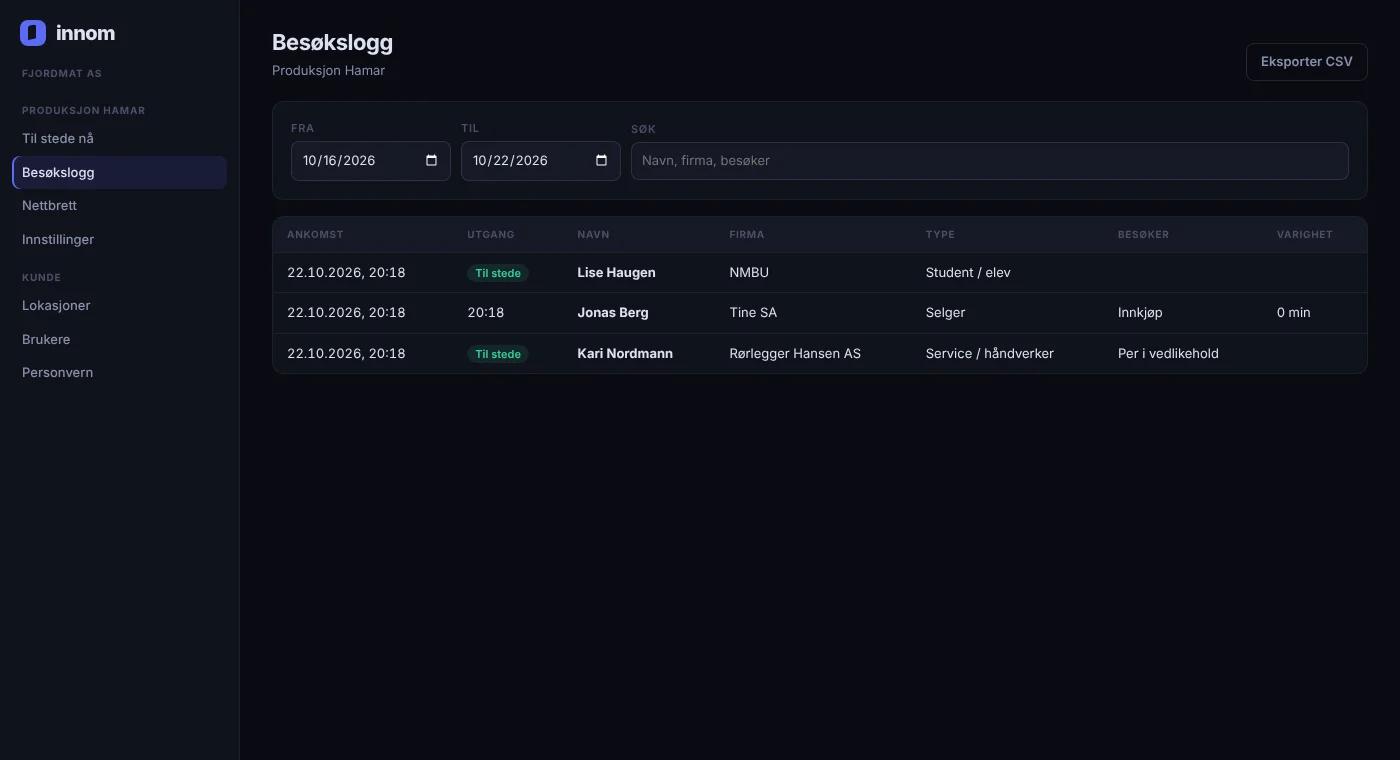Click the Navn column header
Screen dimensions: 1400x760
(x=593, y=235)
